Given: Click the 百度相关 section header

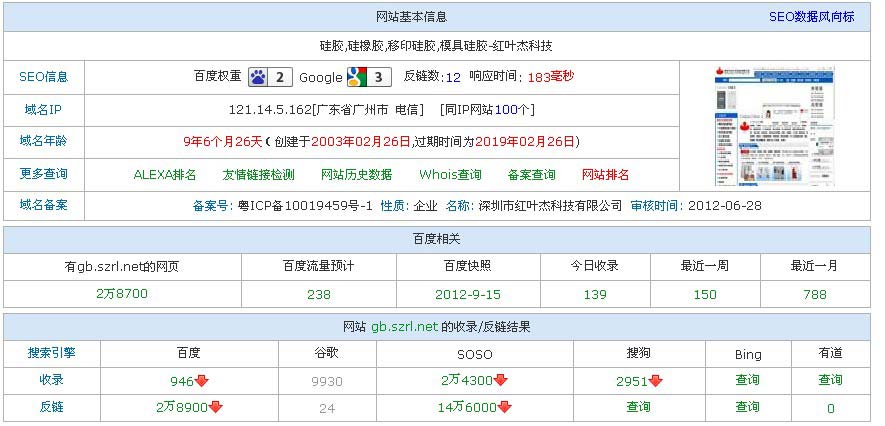Looking at the screenshot, I should pyautogui.click(x=437, y=239).
